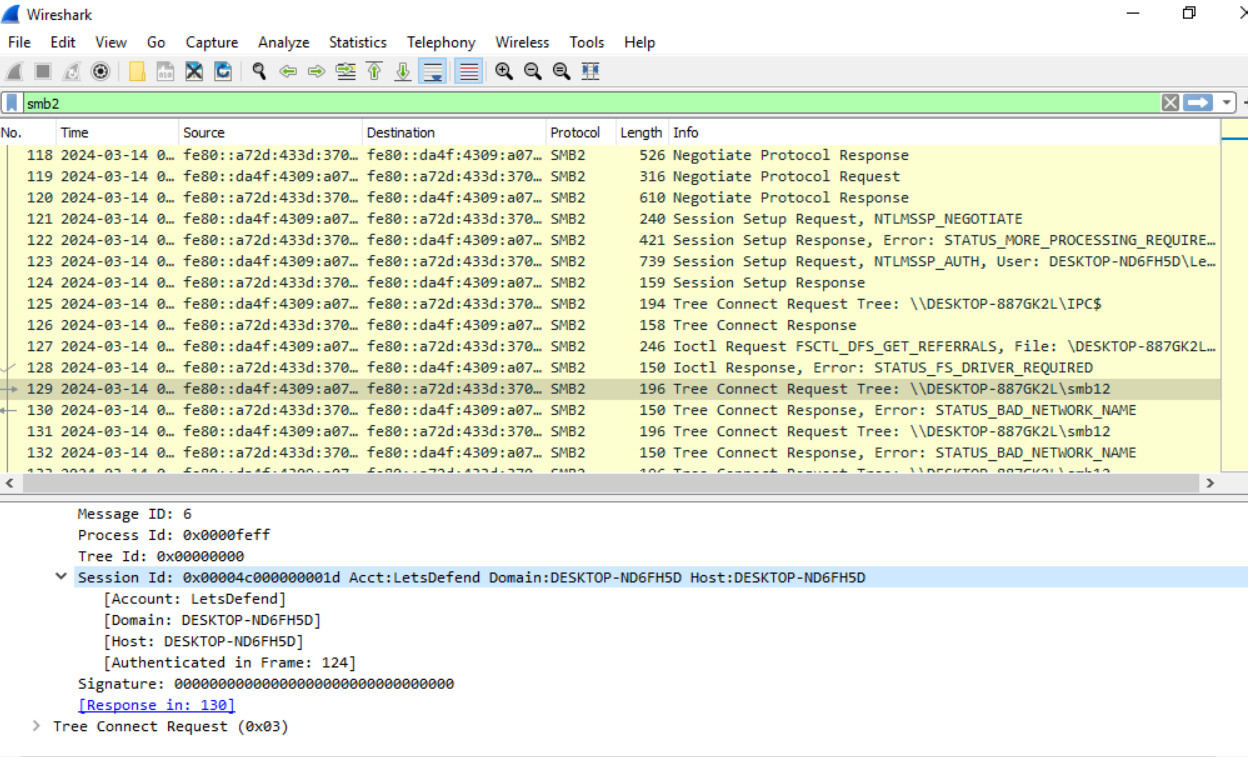Open the capture options gear icon
The image size is (1248, 757).
100,72
